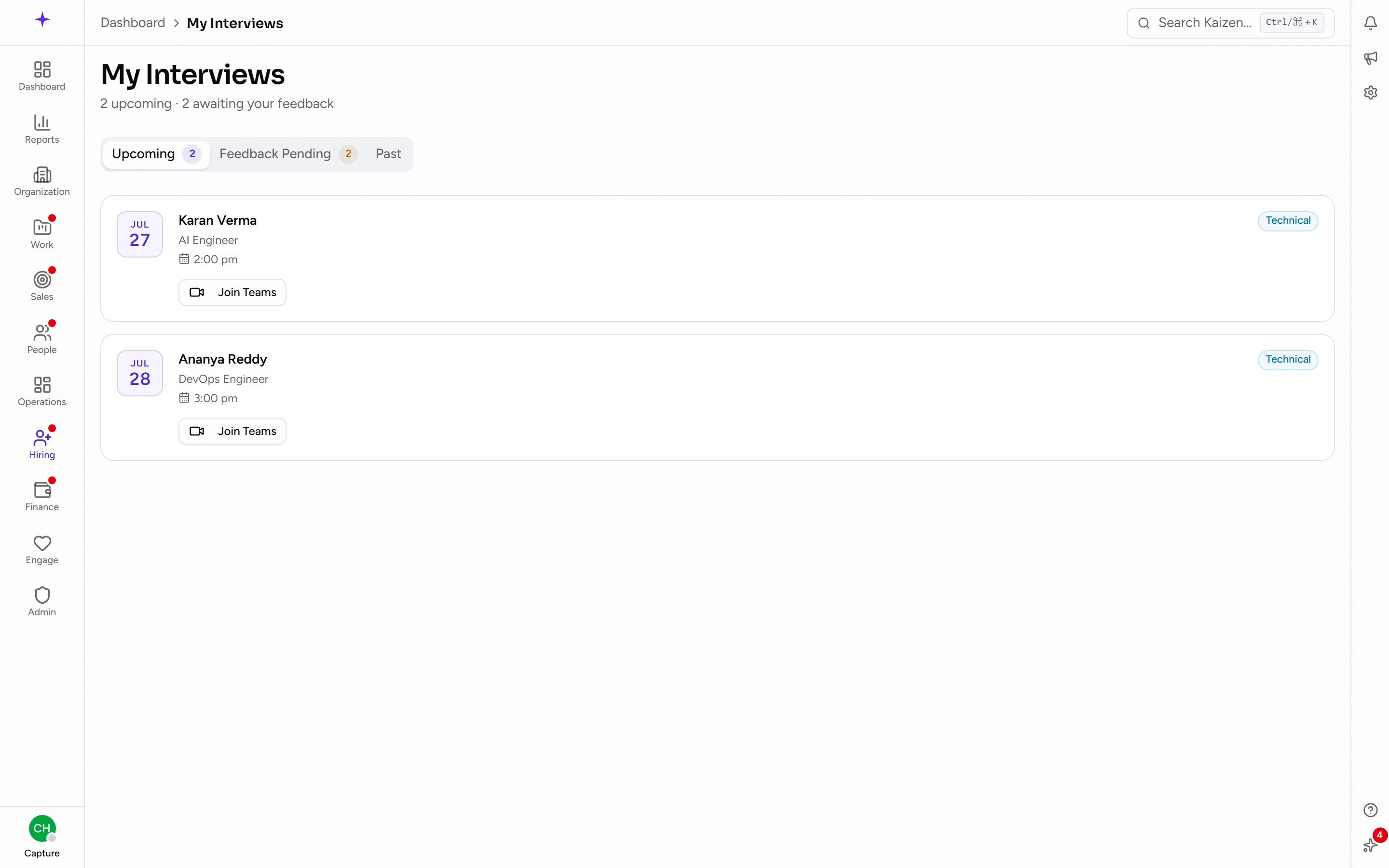Click the Upcoming count badge 2

coord(192,154)
